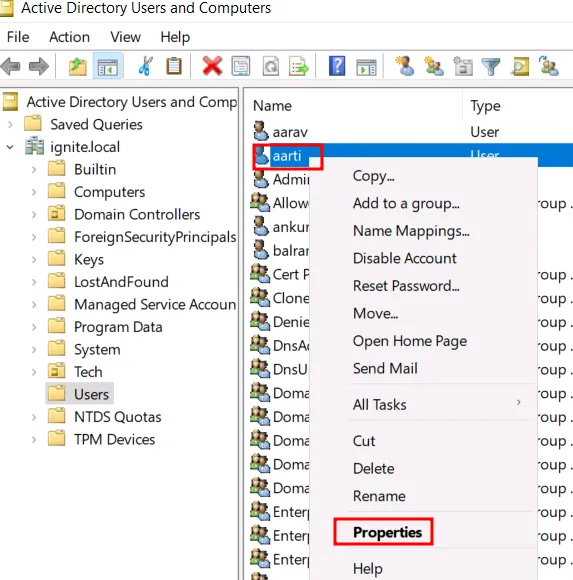Click the red X Delete icon
This screenshot has width=573, height=580.
[212, 66]
